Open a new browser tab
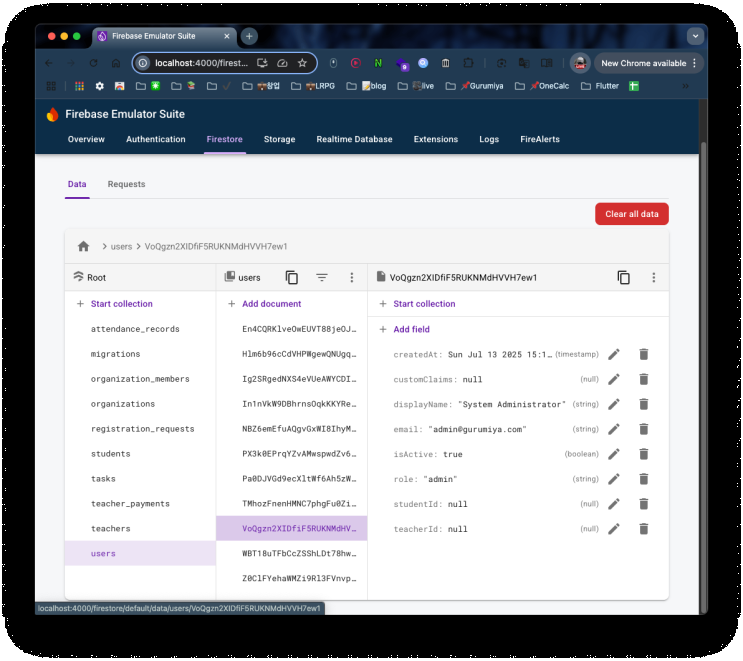 (x=249, y=36)
